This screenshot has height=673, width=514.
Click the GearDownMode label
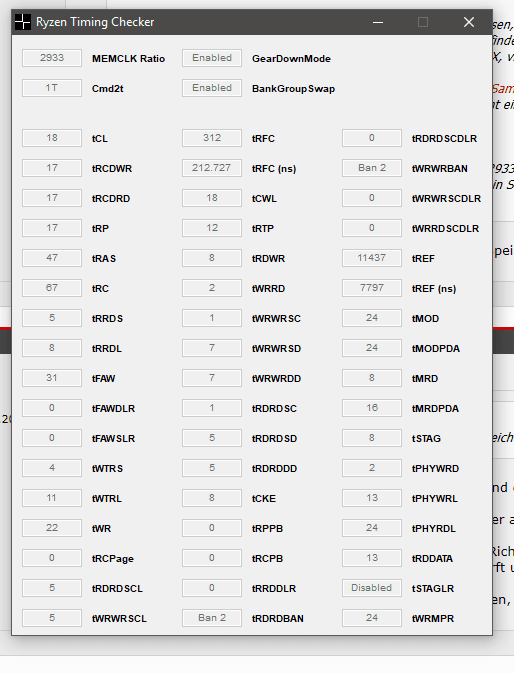[x=291, y=59]
